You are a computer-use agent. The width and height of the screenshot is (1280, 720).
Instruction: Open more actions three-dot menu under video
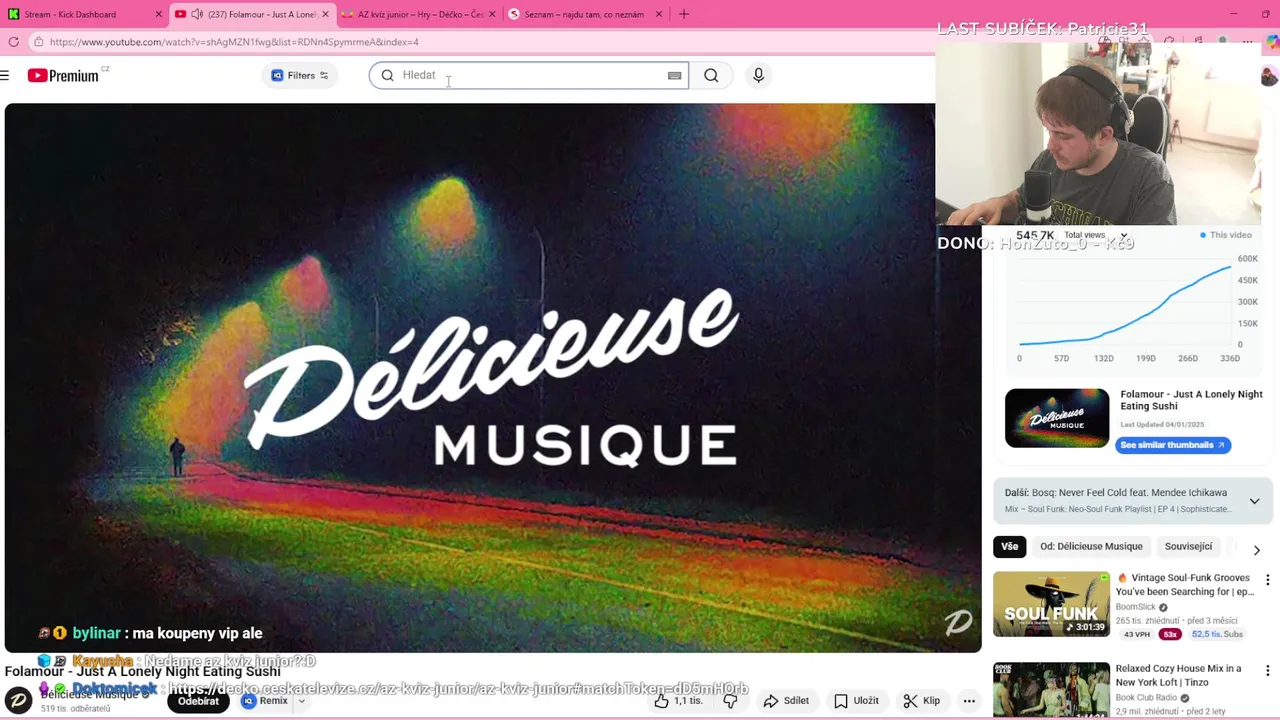[x=969, y=701]
